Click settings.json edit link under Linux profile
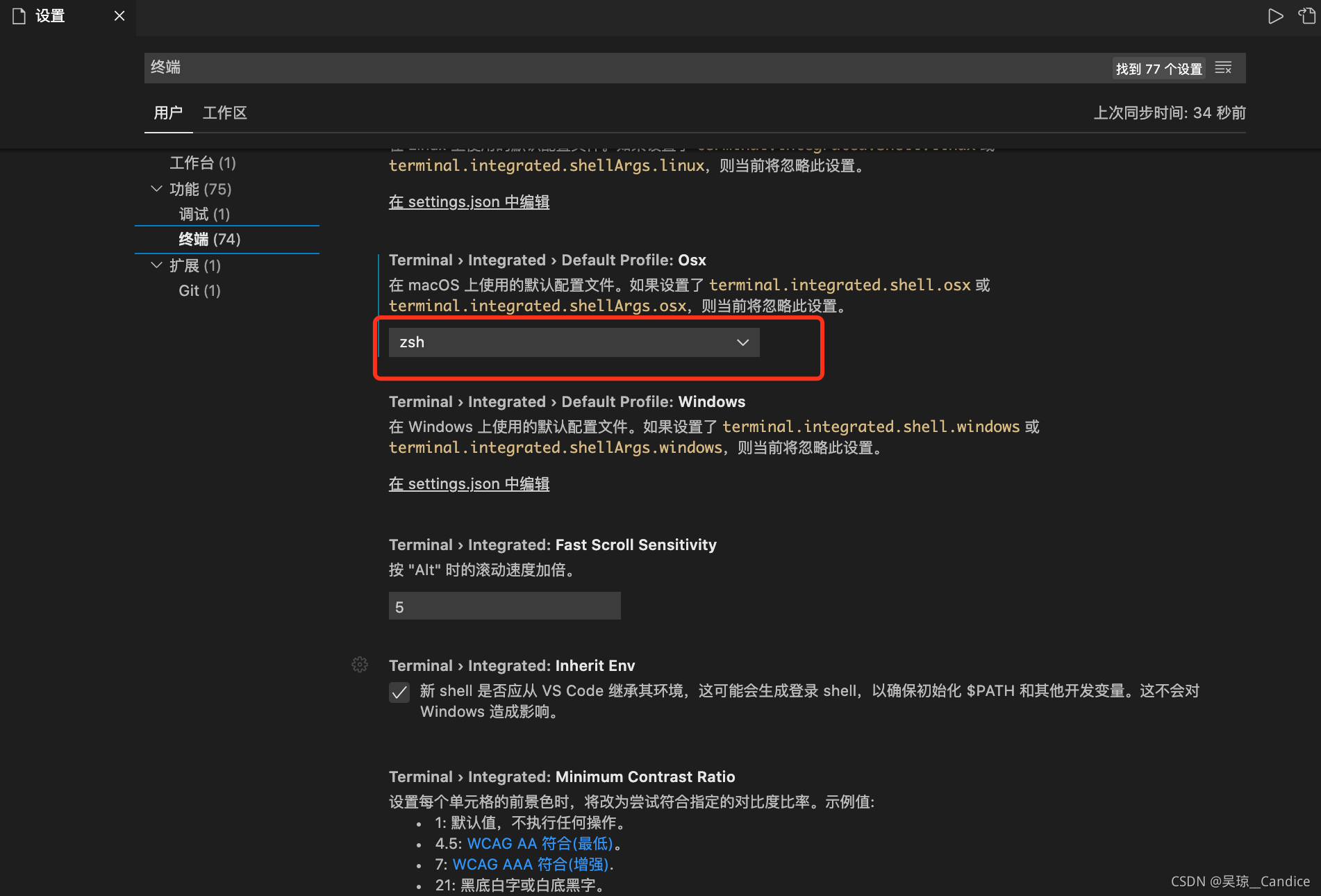Viewport: 1321px width, 896px height. [x=469, y=202]
